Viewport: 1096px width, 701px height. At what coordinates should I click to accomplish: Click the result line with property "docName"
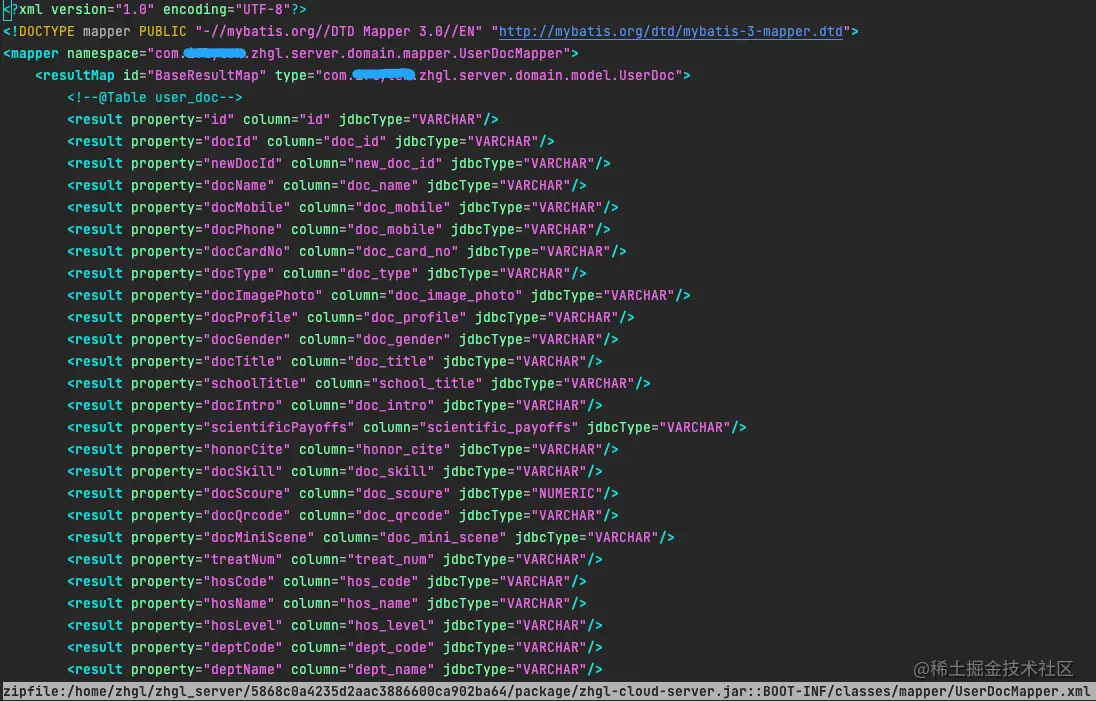326,186
